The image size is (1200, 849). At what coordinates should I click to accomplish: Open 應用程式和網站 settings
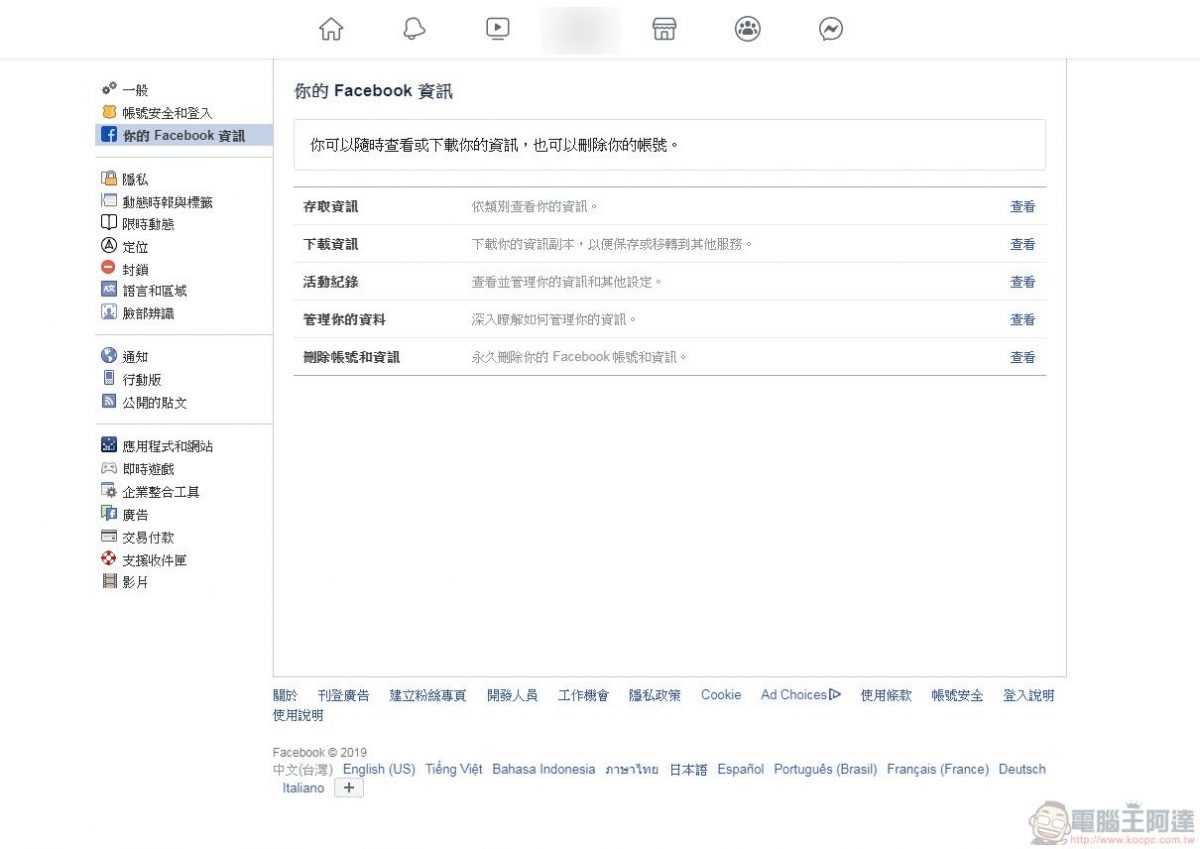(x=168, y=447)
